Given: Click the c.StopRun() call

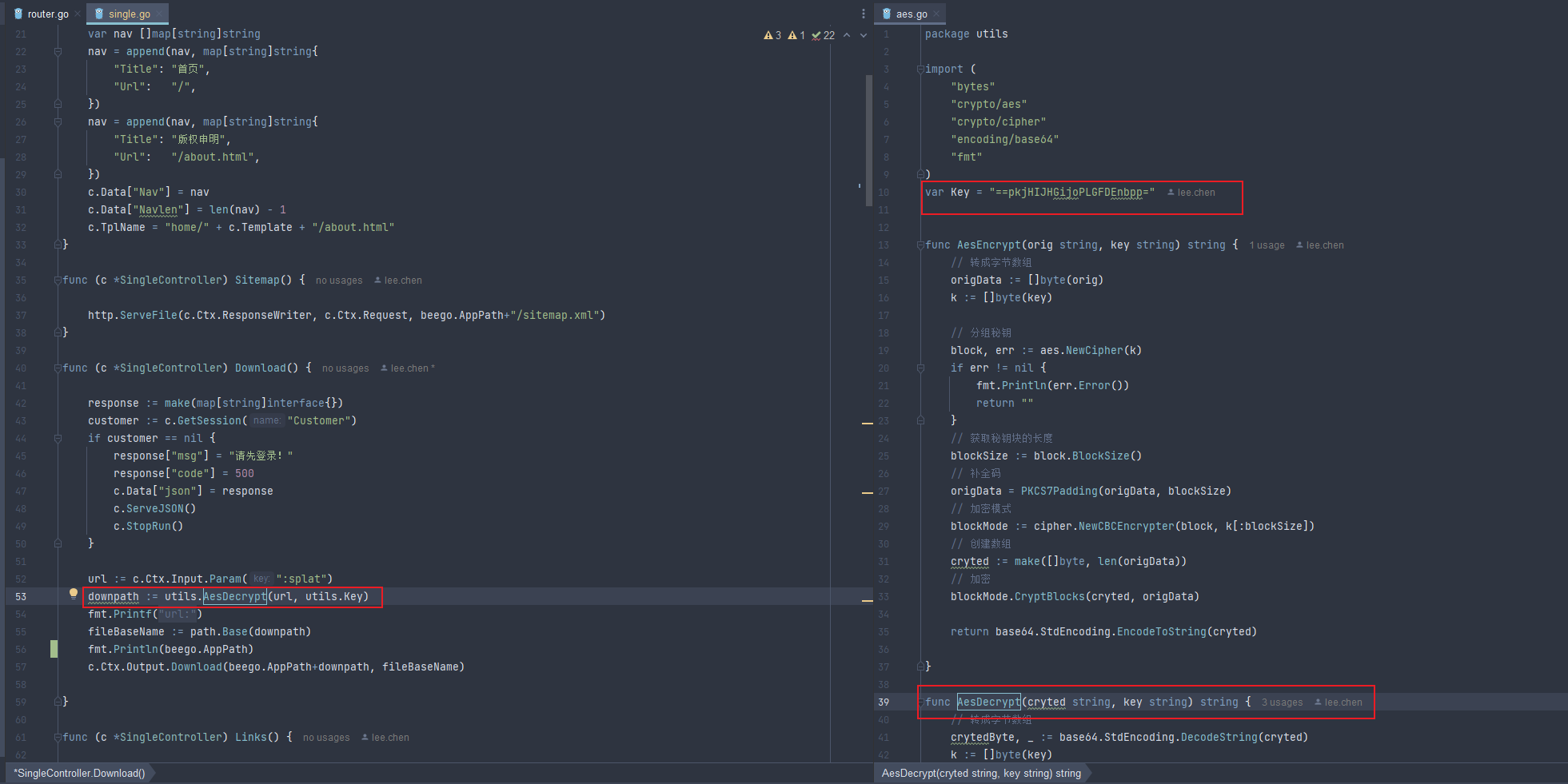Looking at the screenshot, I should pyautogui.click(x=148, y=527).
